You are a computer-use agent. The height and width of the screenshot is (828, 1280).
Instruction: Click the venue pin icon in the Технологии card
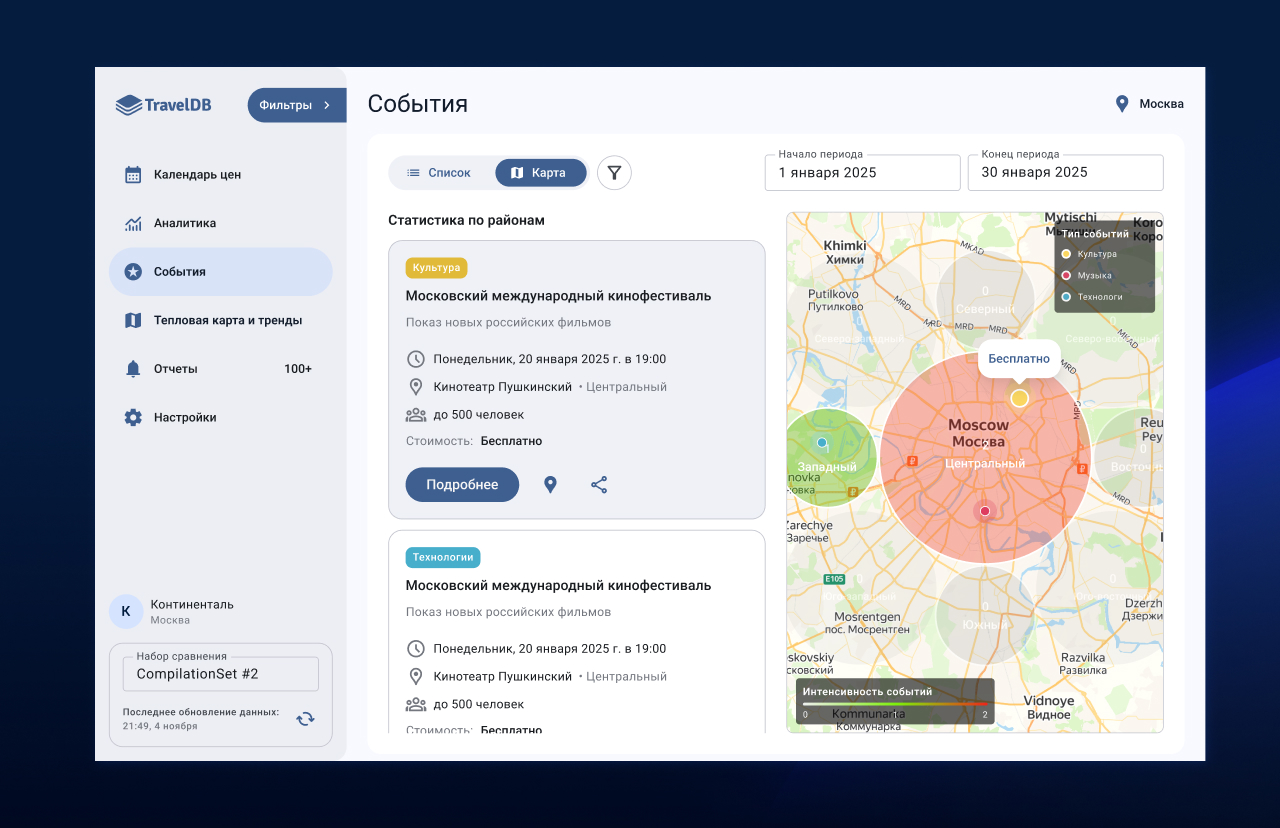416,677
